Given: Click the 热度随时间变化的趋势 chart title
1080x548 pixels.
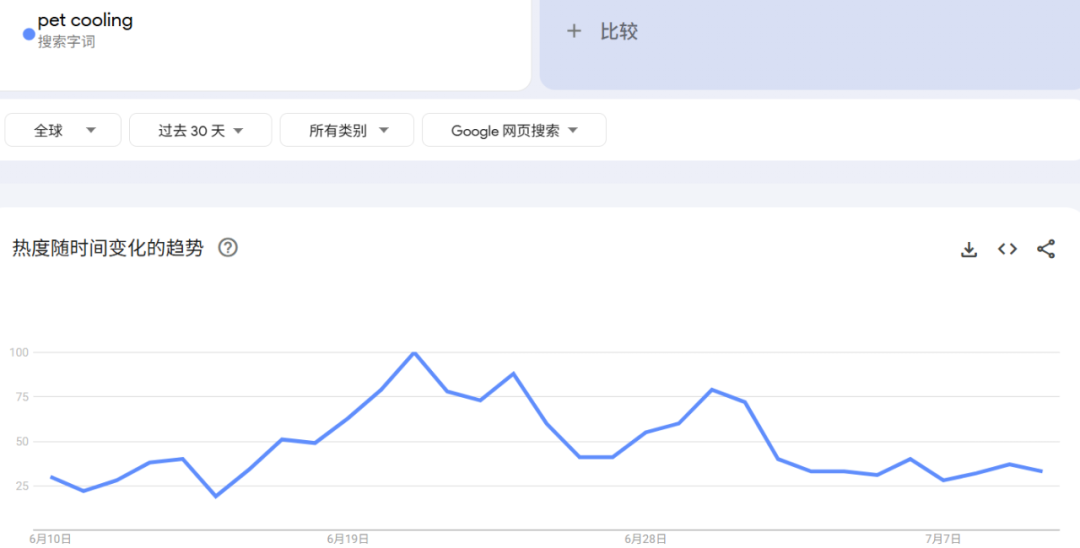Looking at the screenshot, I should pos(108,248).
